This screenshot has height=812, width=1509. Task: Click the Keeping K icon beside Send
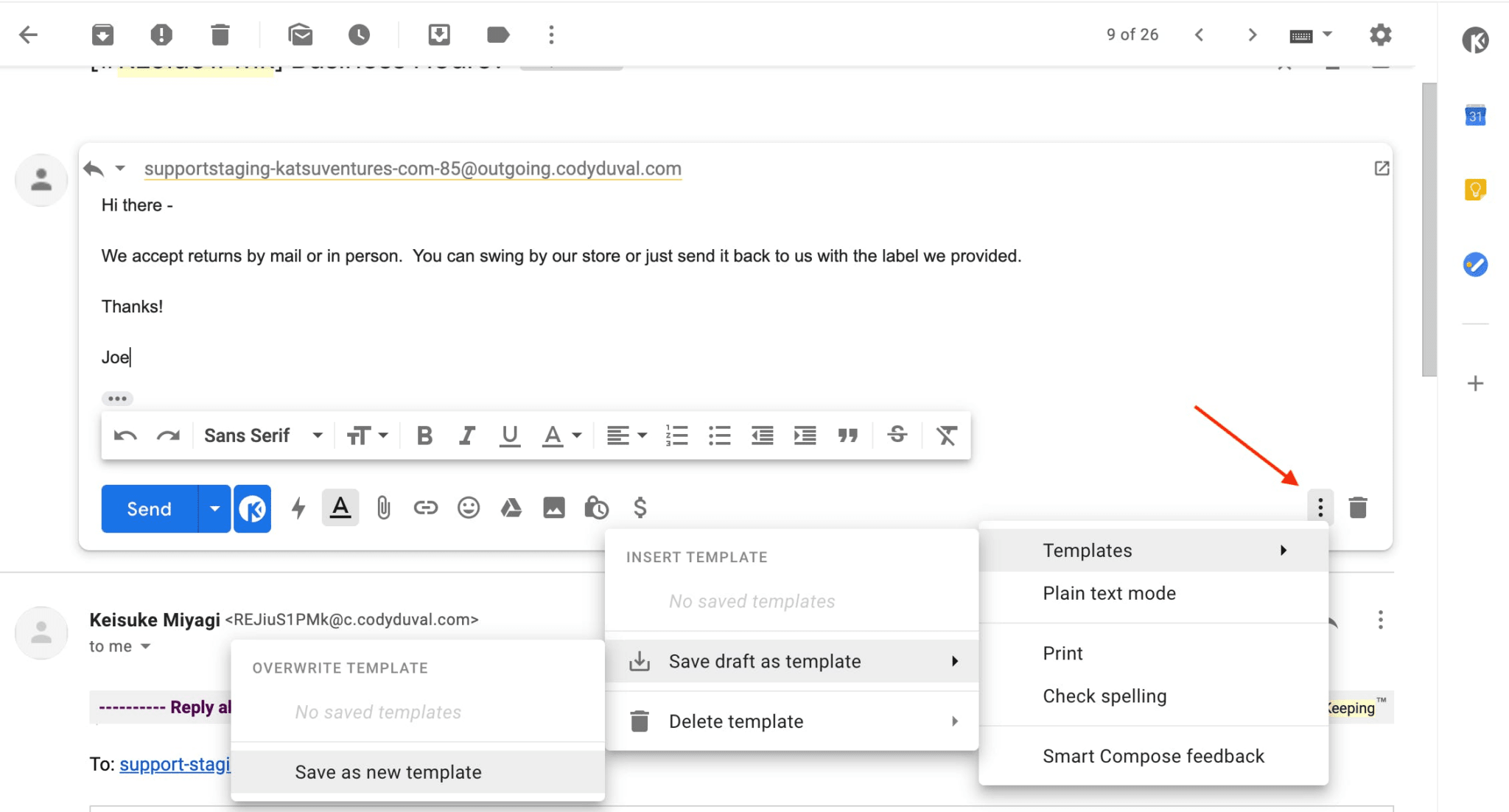click(252, 508)
